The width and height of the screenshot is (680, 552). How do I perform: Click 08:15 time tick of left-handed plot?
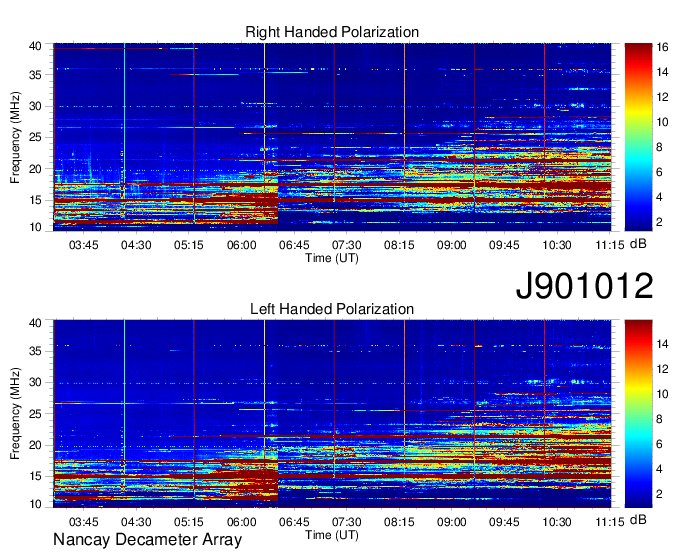click(399, 522)
